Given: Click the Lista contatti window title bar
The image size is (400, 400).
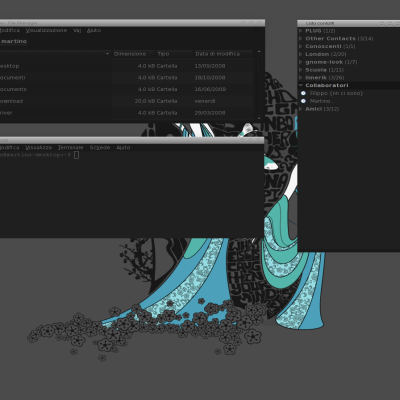Looking at the screenshot, I should tap(348, 23).
